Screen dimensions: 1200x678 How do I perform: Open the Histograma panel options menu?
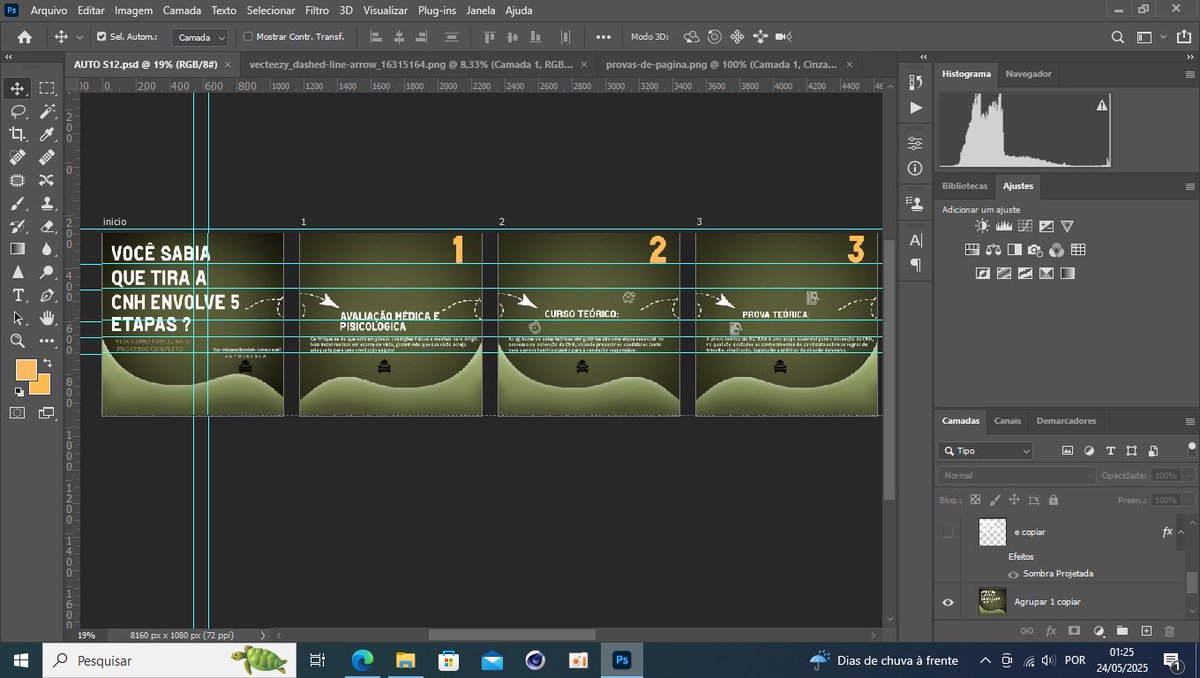pyautogui.click(x=1190, y=74)
